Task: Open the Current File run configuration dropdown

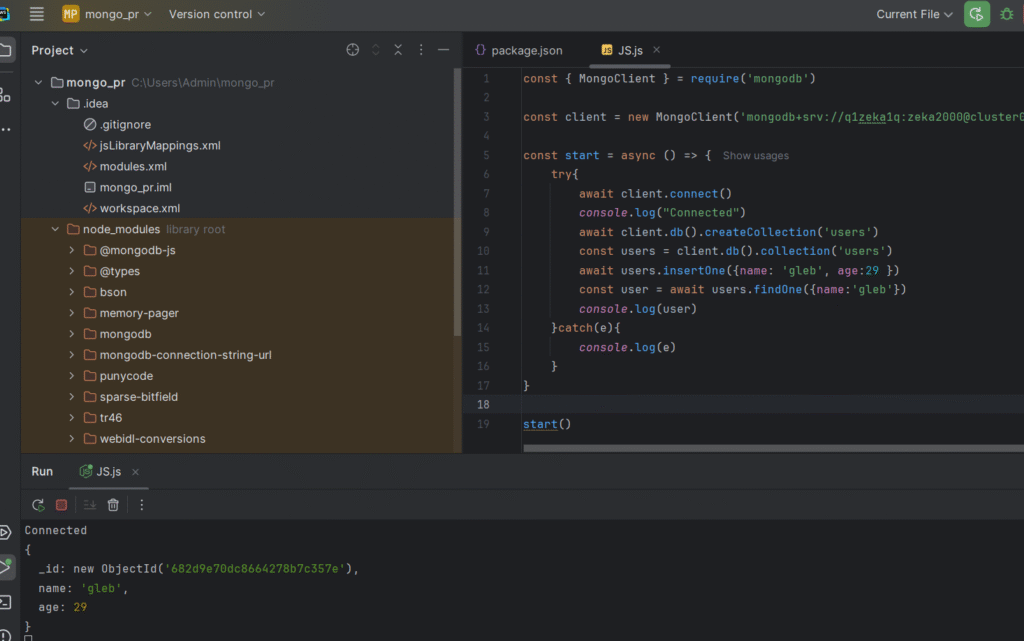Action: tap(914, 14)
